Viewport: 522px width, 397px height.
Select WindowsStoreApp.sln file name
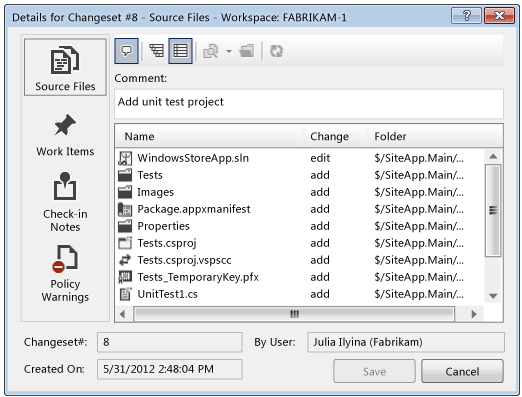tap(193, 158)
